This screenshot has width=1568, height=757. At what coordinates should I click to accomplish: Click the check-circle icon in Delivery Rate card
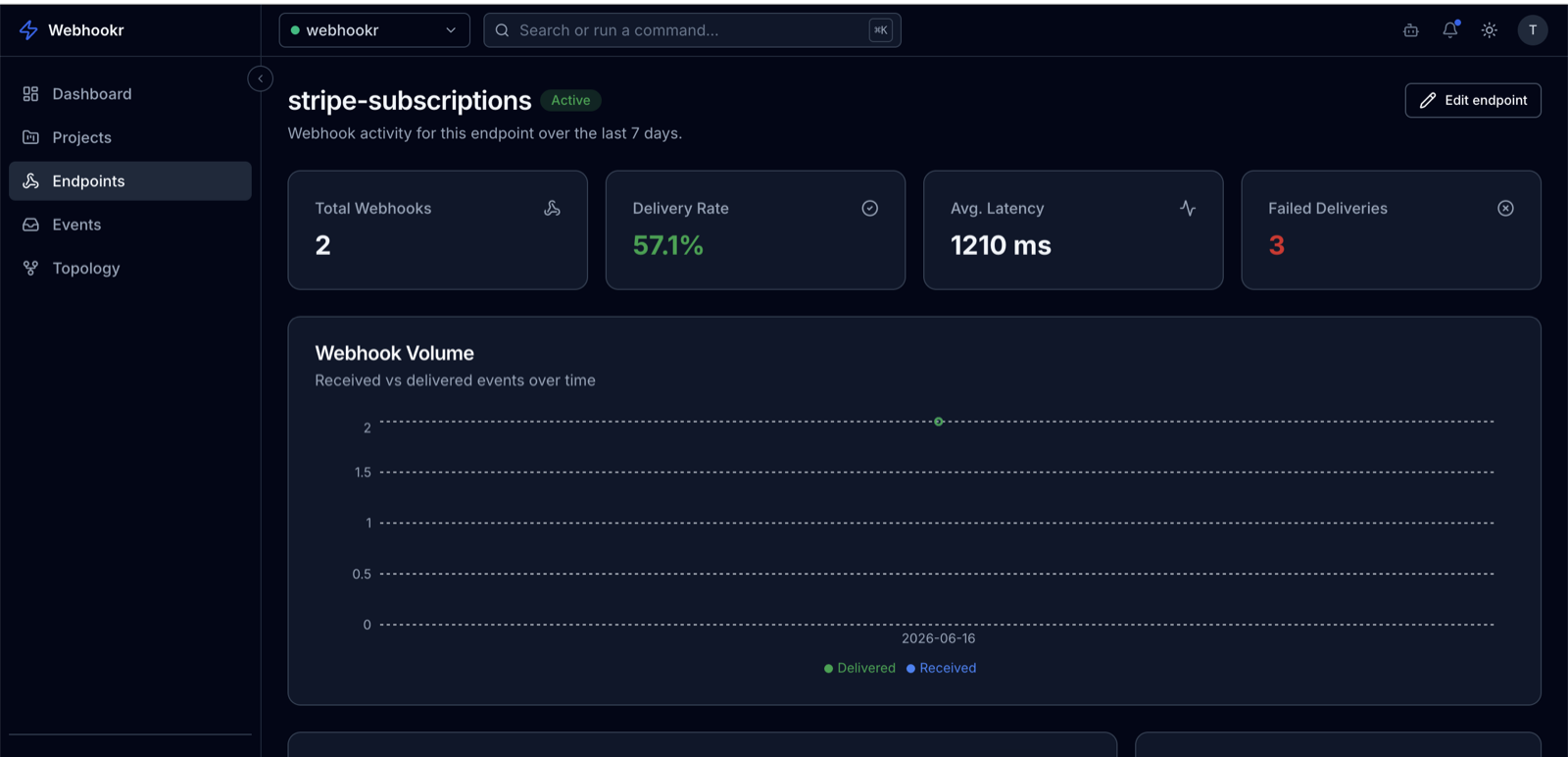click(870, 208)
